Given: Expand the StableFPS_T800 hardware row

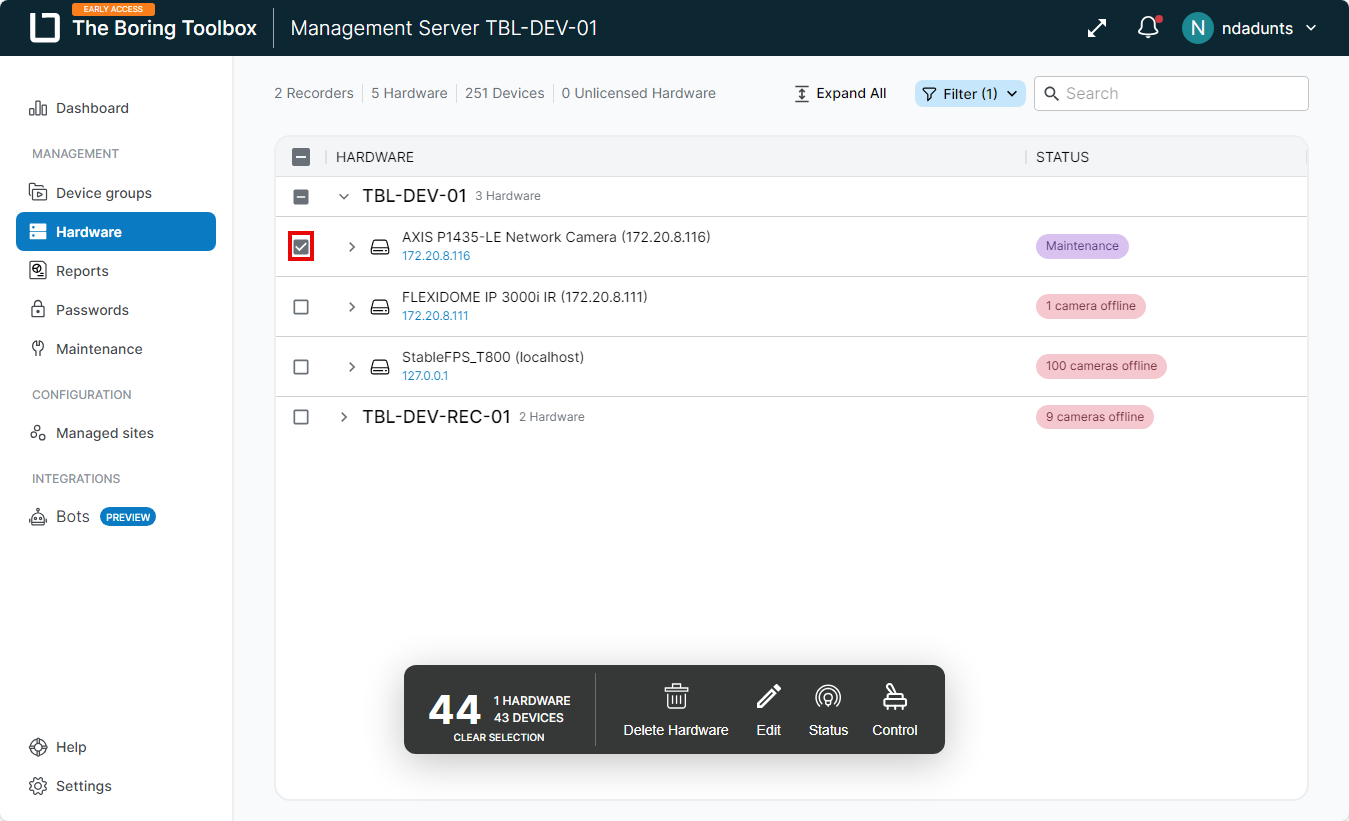Looking at the screenshot, I should tap(351, 367).
